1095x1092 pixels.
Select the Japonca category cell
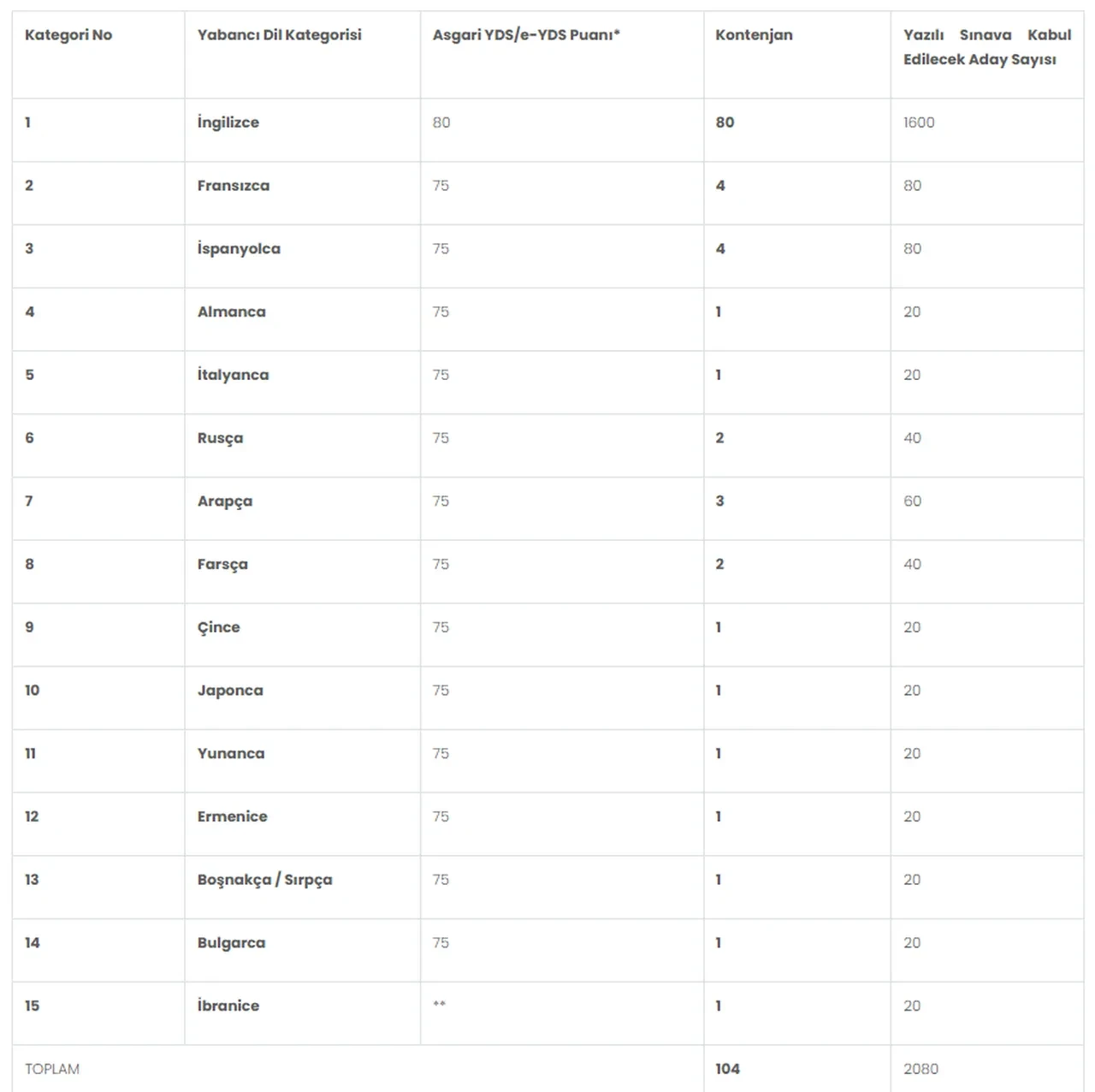point(230,691)
